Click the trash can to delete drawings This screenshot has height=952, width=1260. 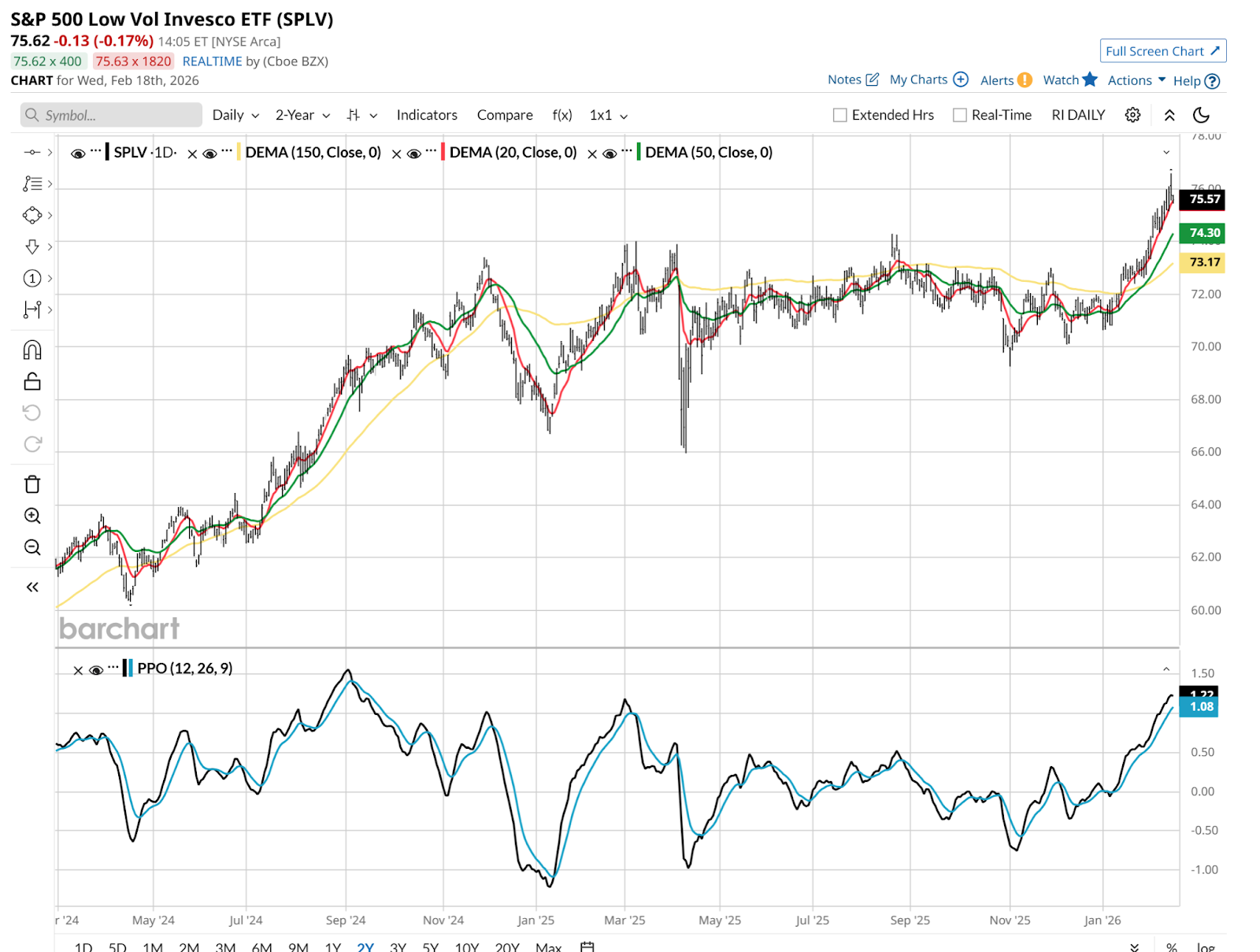[x=32, y=484]
